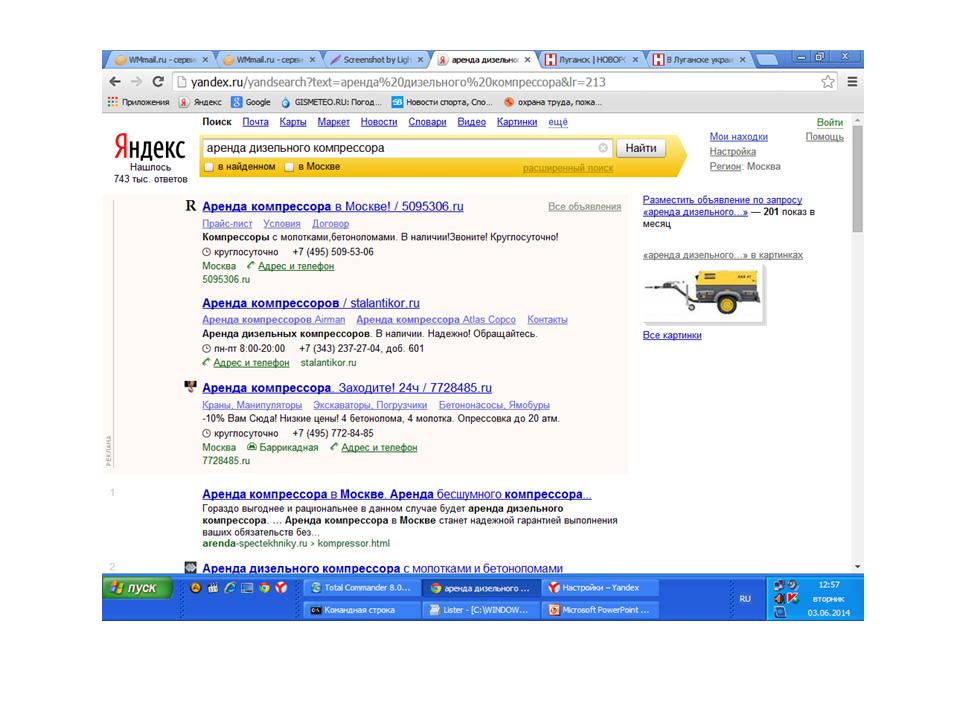Screen dimensions: 960x720
Task: Reload the page with the refresh icon
Action: [158, 81]
